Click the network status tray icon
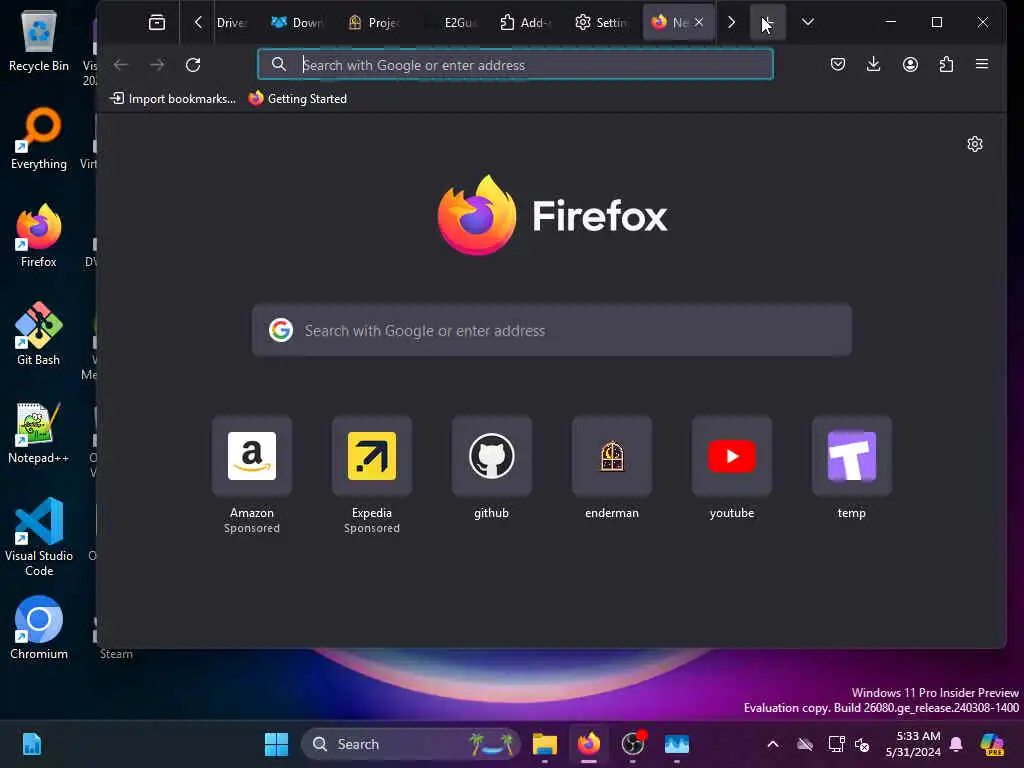 pos(836,744)
